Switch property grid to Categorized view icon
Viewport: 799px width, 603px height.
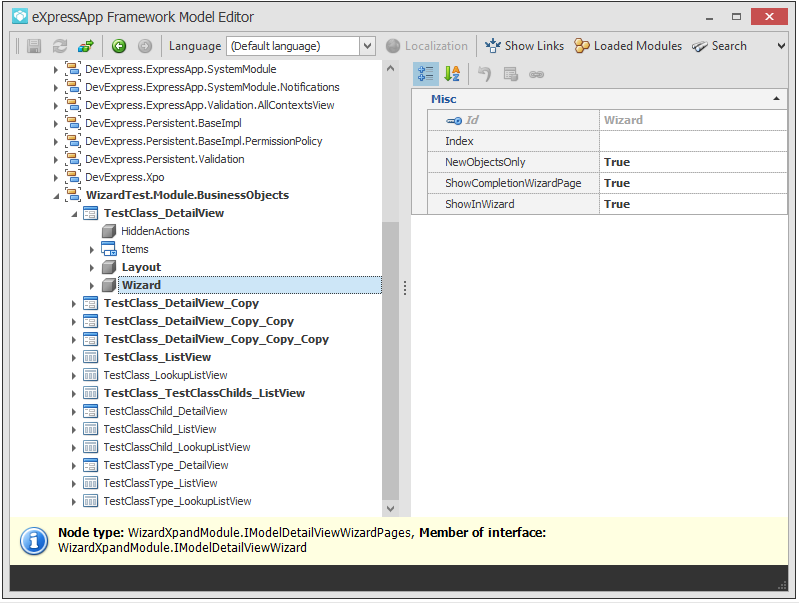[425, 74]
